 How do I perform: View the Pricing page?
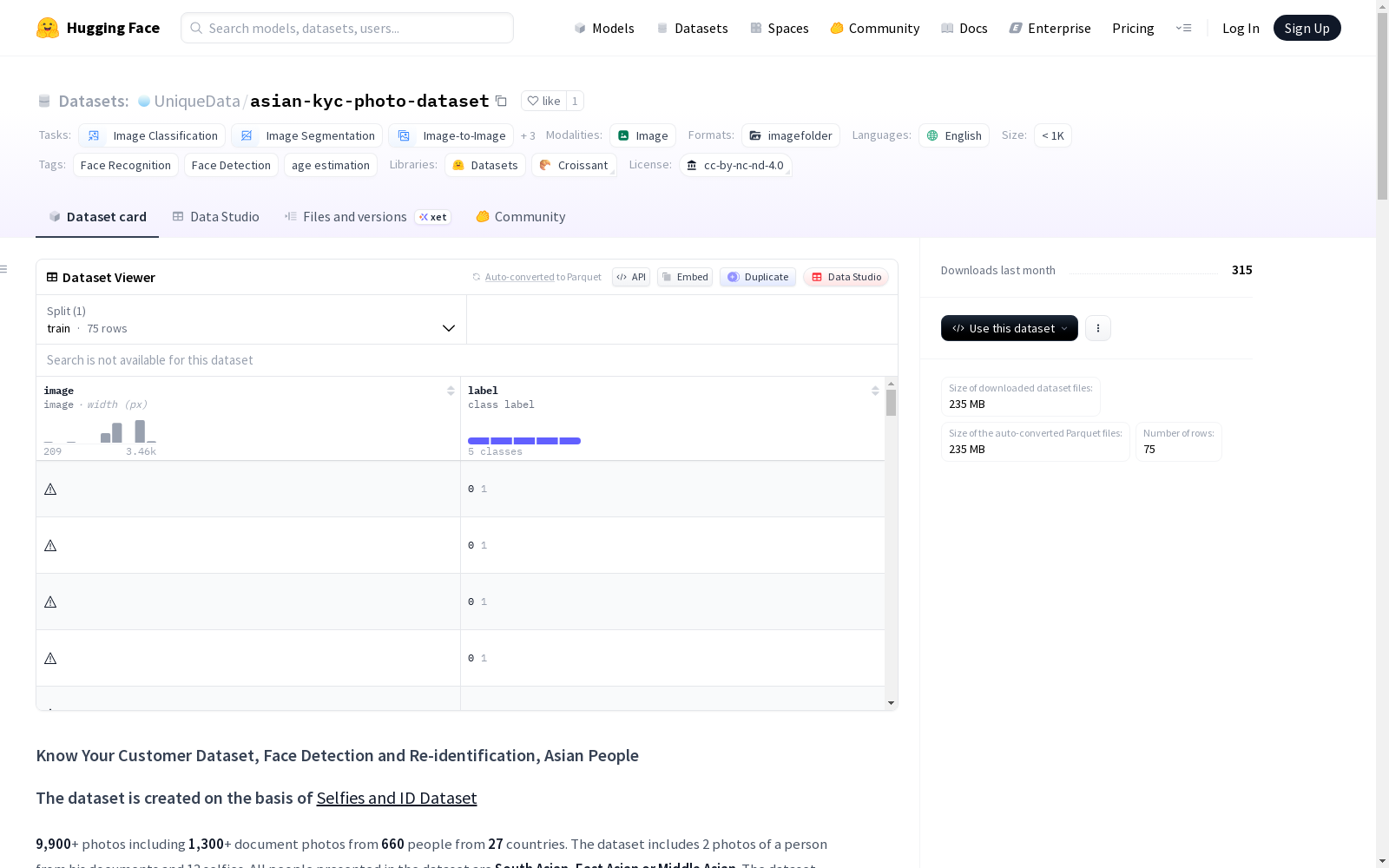coord(1133,28)
